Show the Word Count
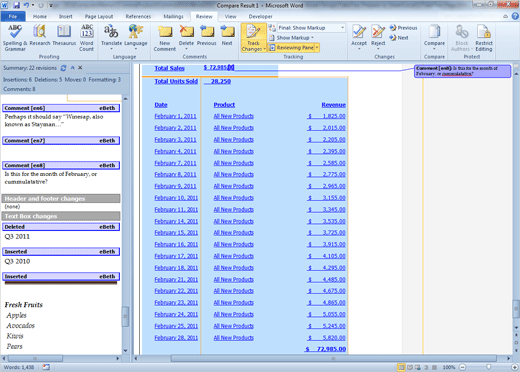520x372 pixels. click(87, 38)
